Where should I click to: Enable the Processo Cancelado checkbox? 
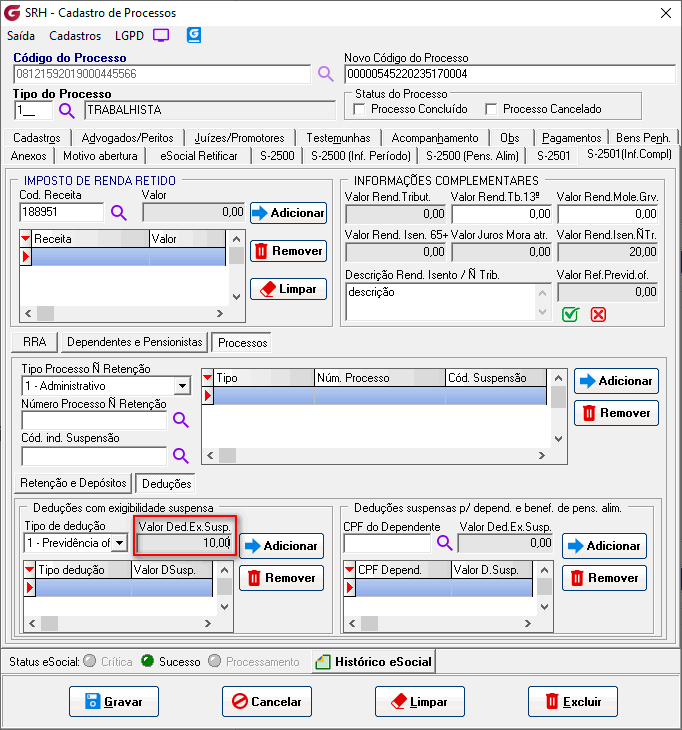(491, 109)
